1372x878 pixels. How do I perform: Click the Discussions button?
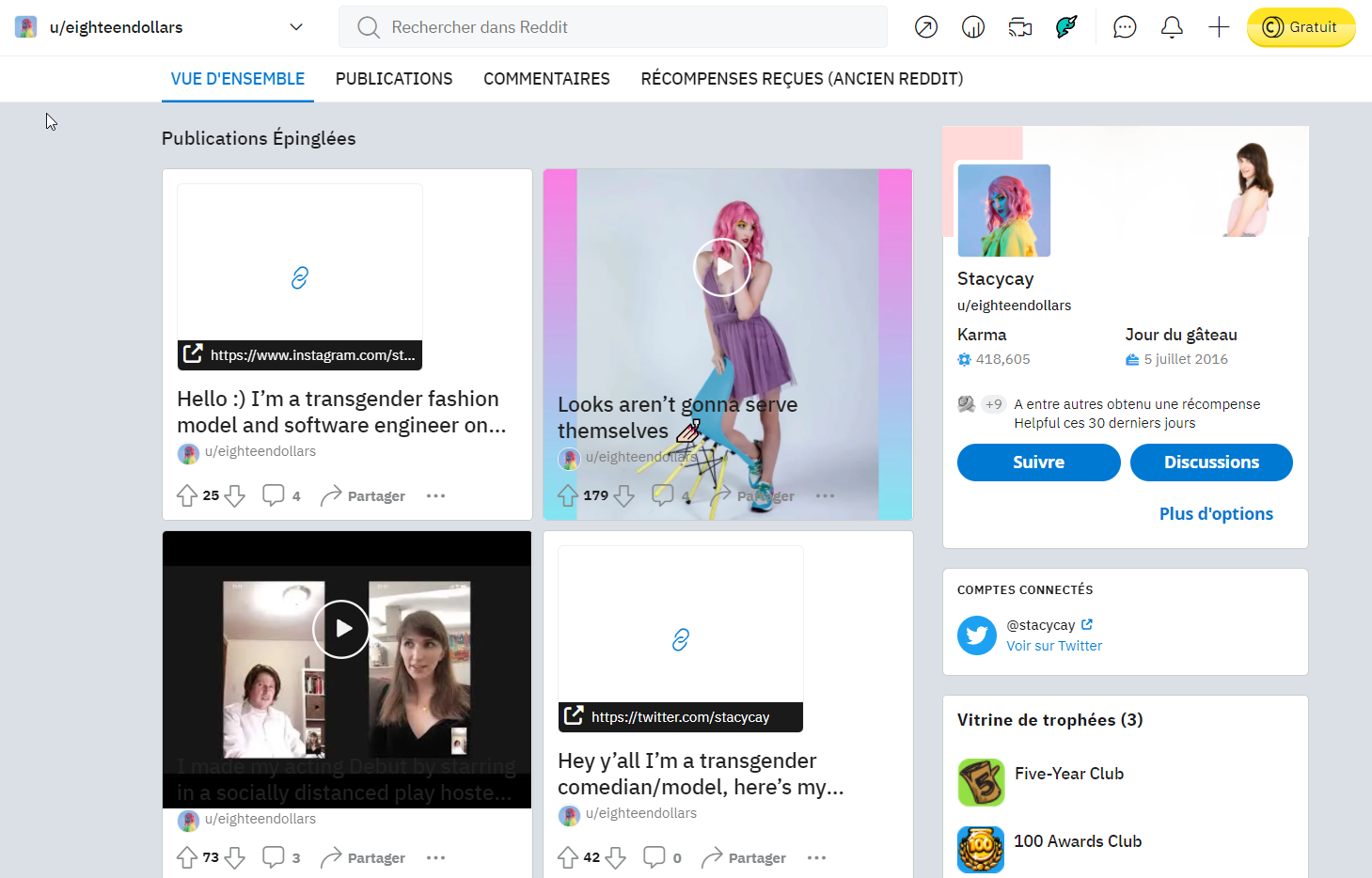(1211, 463)
